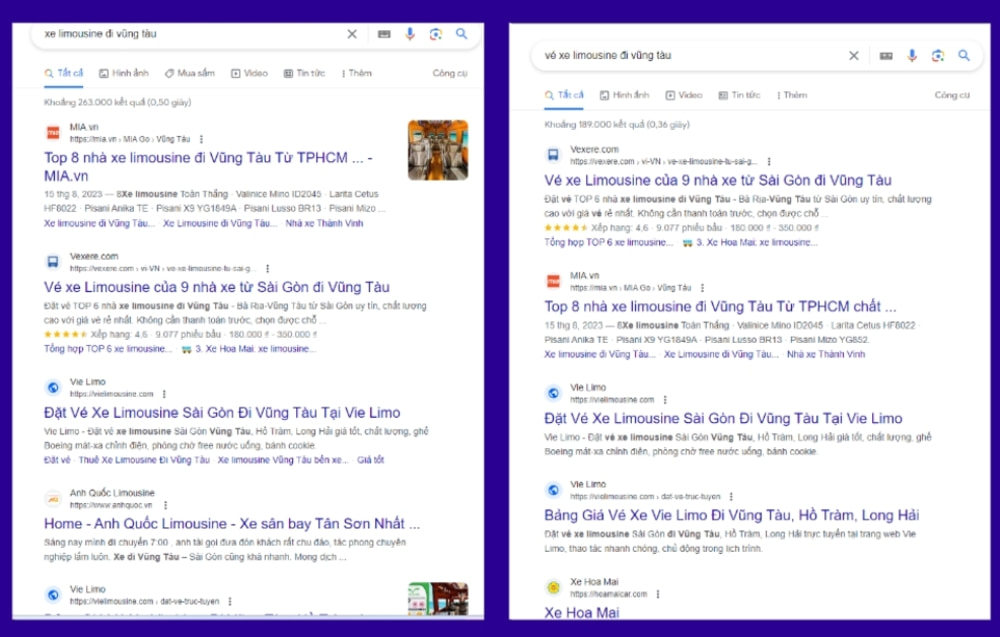
Task: Open the Tin tức tab in the right search page
Action: (x=739, y=95)
